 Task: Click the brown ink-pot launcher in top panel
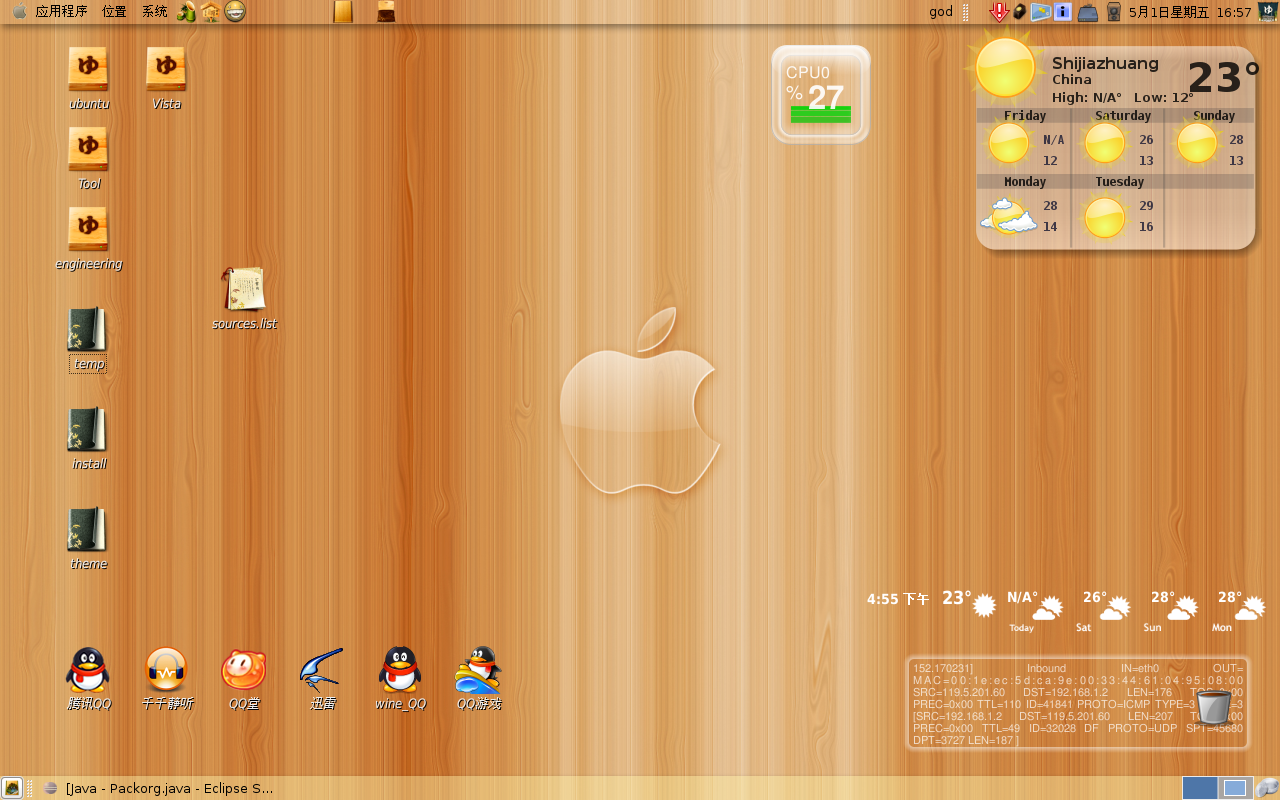click(386, 12)
